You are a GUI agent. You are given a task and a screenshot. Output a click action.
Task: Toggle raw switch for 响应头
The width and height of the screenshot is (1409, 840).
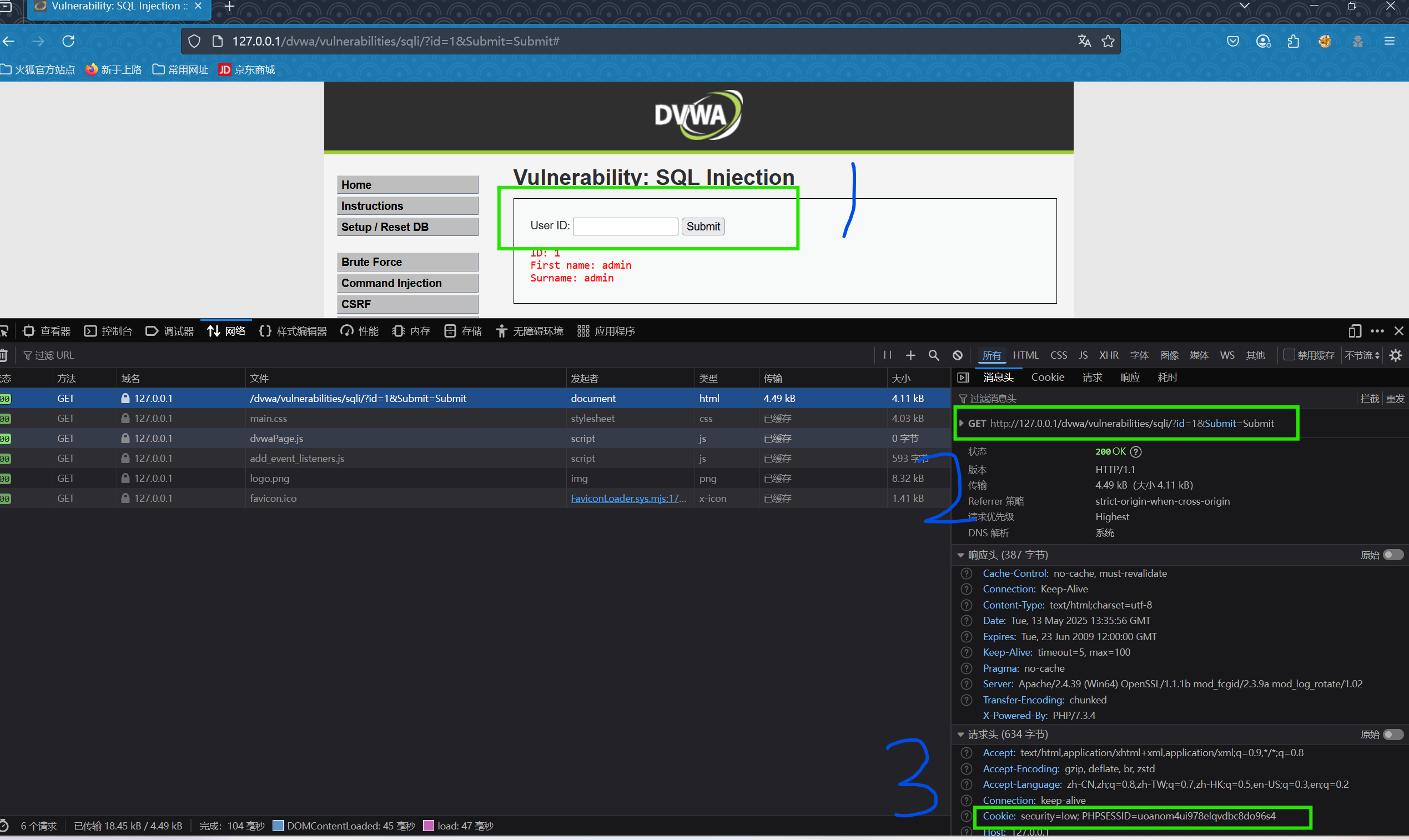[1392, 555]
